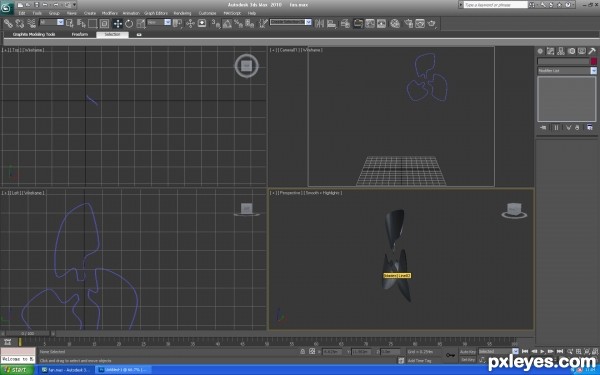Click the Select Object tool

(70, 24)
